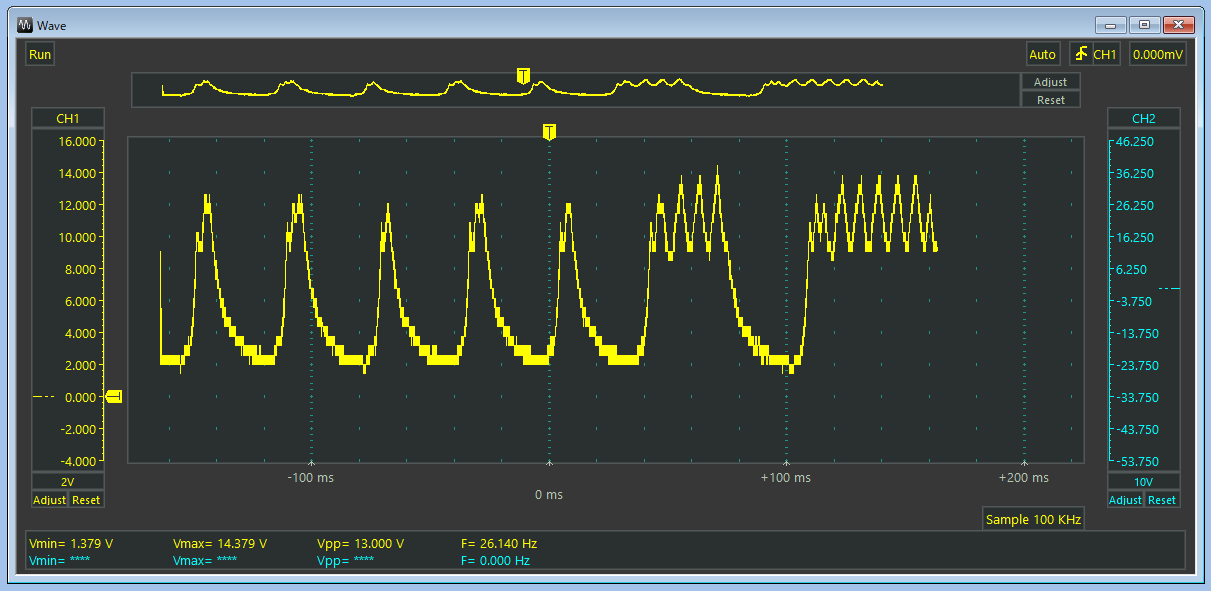Click Reset under the CH2 scale
The width and height of the screenshot is (1211, 591).
(1162, 499)
